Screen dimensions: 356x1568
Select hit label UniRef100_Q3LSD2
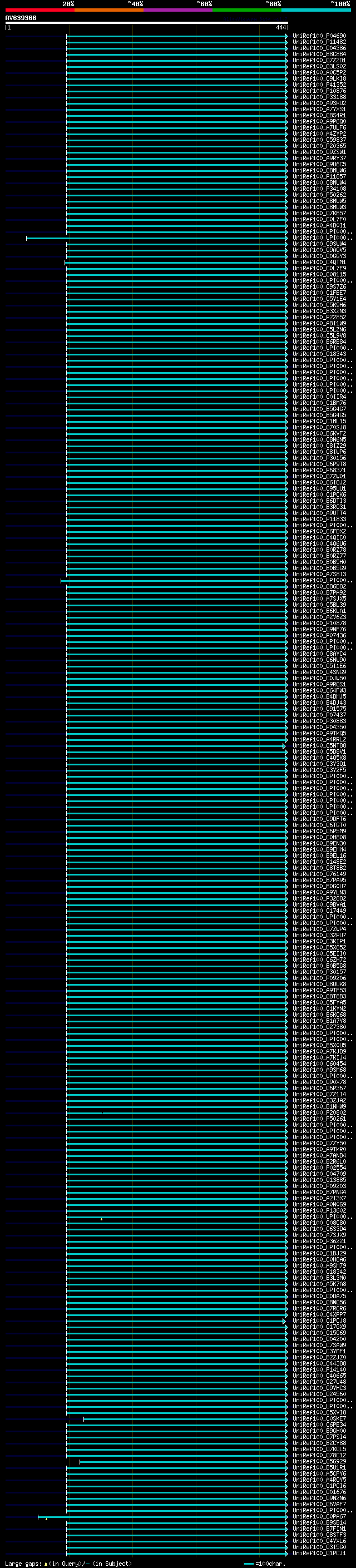[x=319, y=66]
